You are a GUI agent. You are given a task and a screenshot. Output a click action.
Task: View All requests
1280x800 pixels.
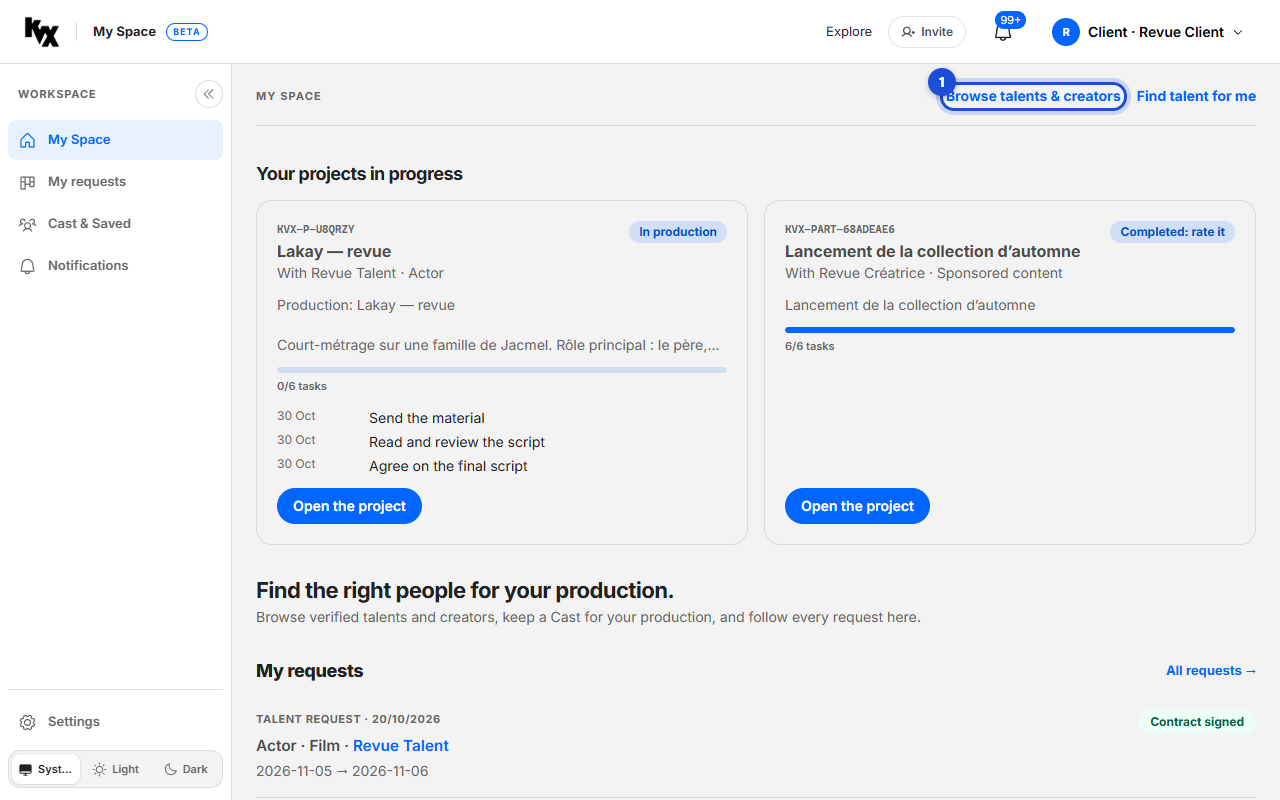click(x=1211, y=671)
